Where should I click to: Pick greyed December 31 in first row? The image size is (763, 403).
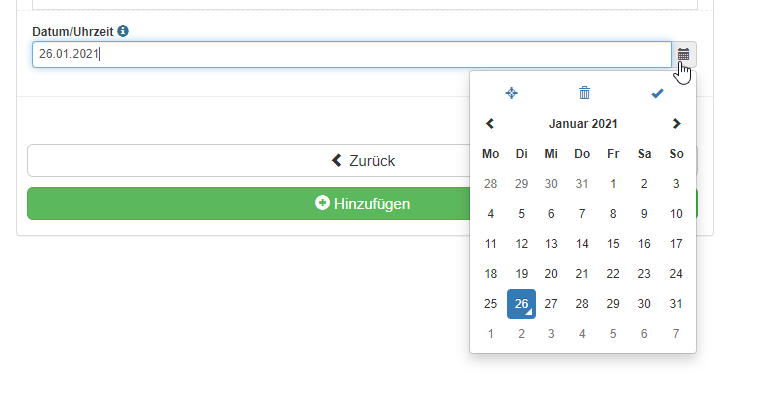pos(582,184)
